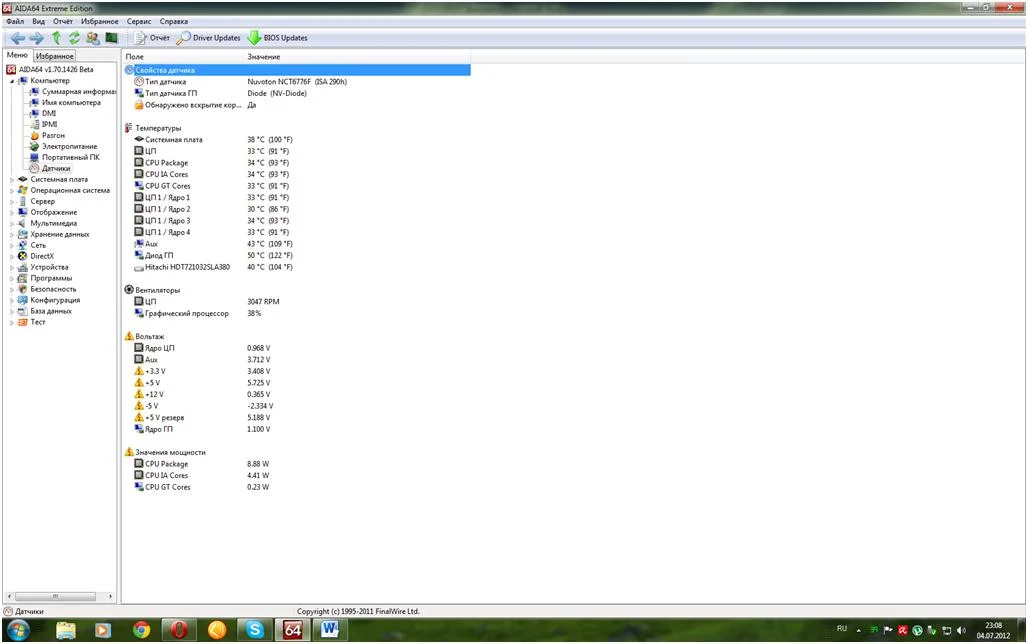The image size is (1028, 644).
Task: Open the Windows Start menu
Action: (x=18, y=631)
